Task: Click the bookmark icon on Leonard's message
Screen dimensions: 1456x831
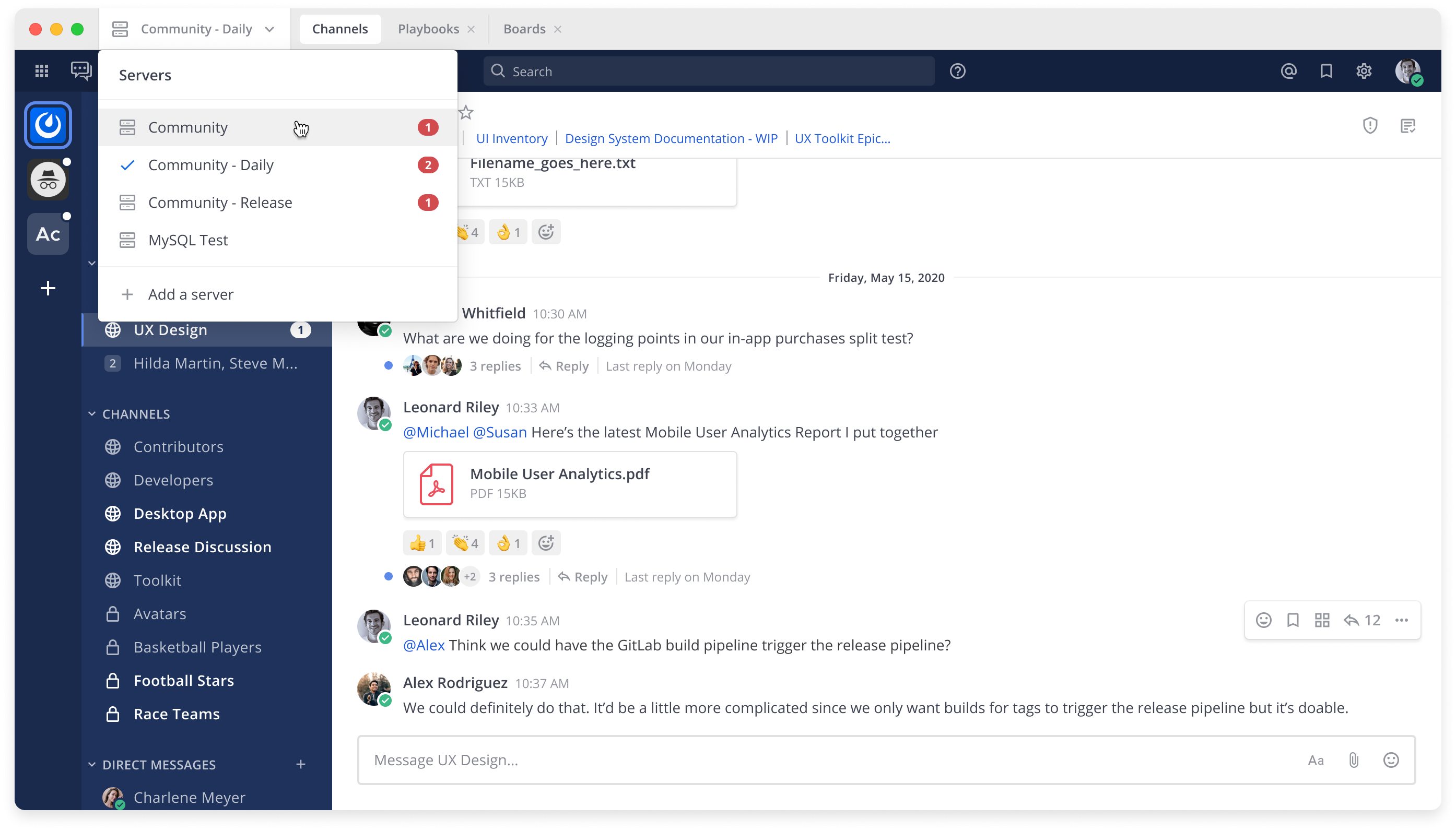Action: click(x=1293, y=620)
